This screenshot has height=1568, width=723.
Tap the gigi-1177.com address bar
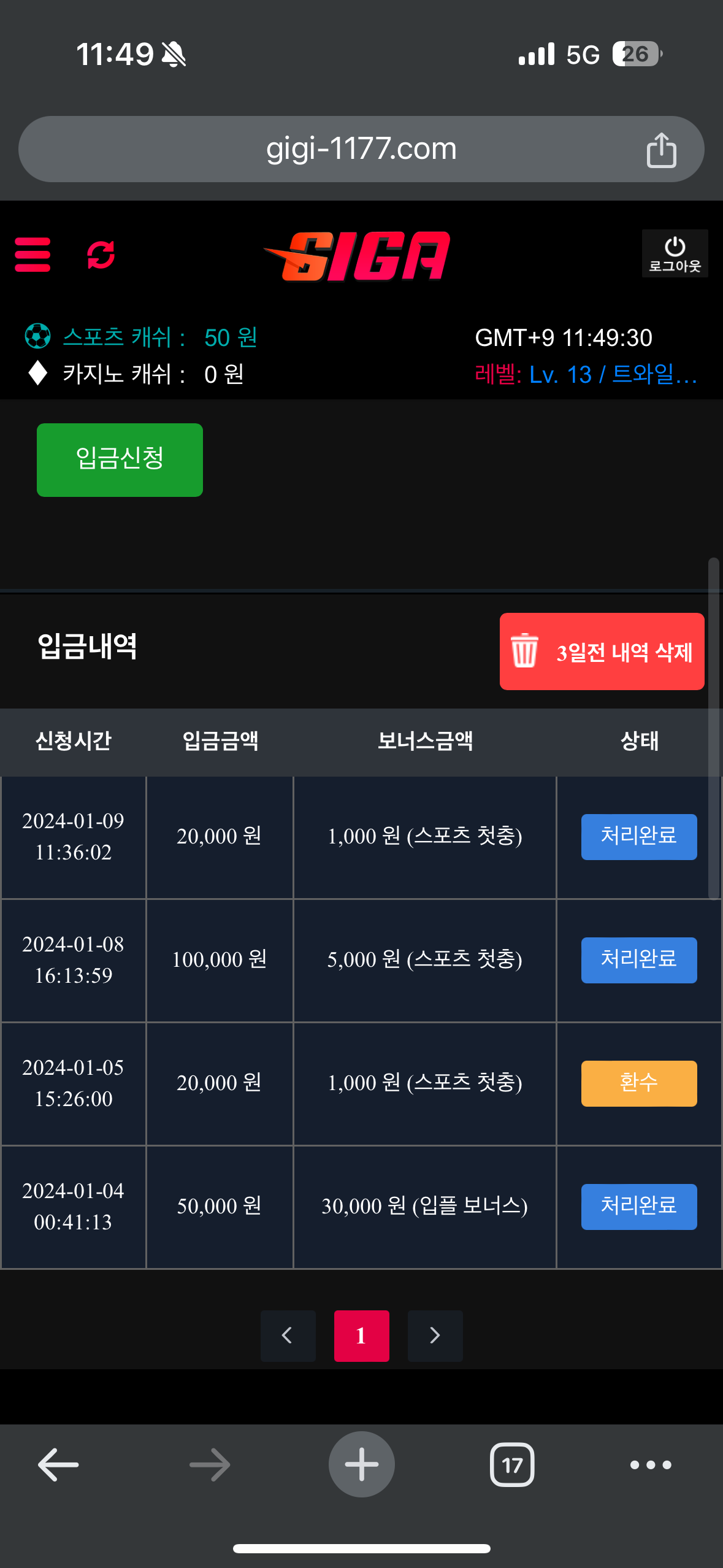pyautogui.click(x=361, y=149)
